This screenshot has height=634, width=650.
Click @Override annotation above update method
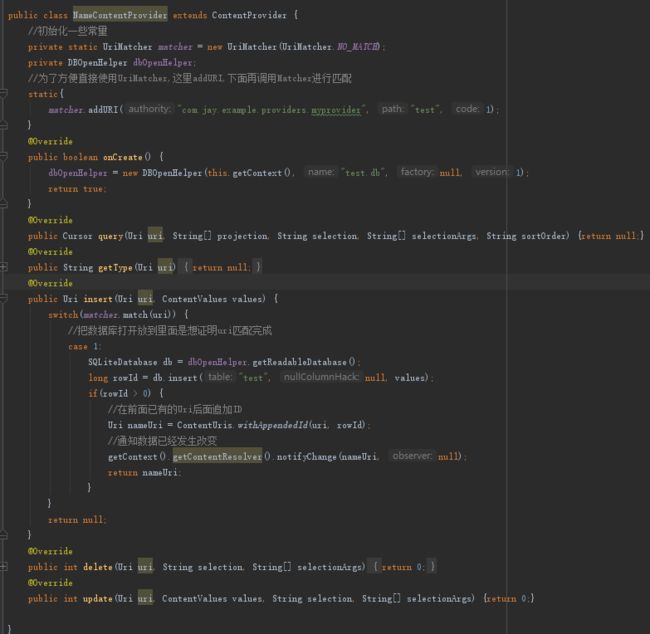click(x=50, y=583)
